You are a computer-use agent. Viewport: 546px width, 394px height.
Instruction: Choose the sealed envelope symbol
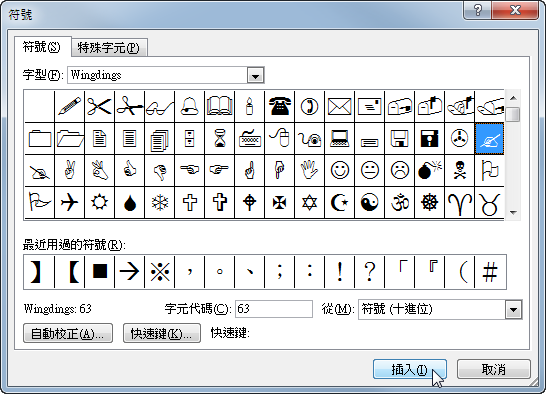coord(339,106)
